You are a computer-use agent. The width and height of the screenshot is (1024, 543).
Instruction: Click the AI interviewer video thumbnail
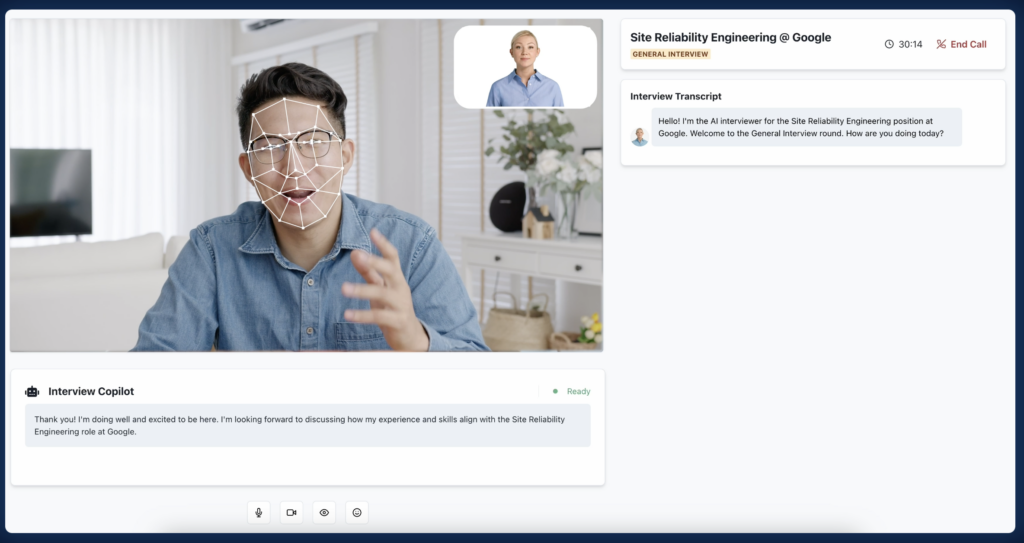pos(525,67)
